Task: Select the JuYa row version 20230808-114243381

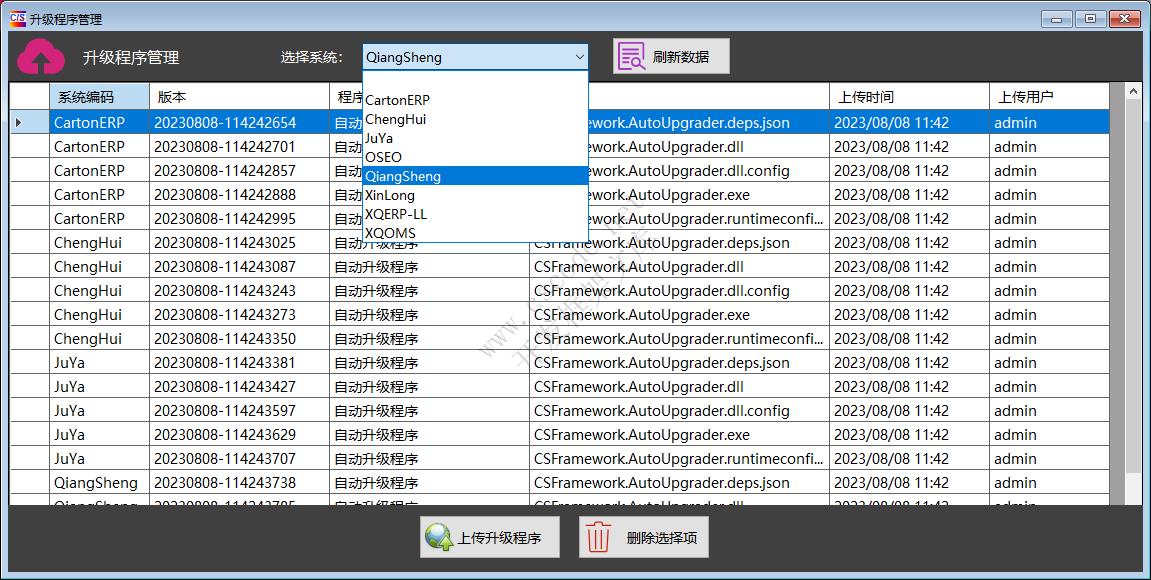Action: click(225, 363)
